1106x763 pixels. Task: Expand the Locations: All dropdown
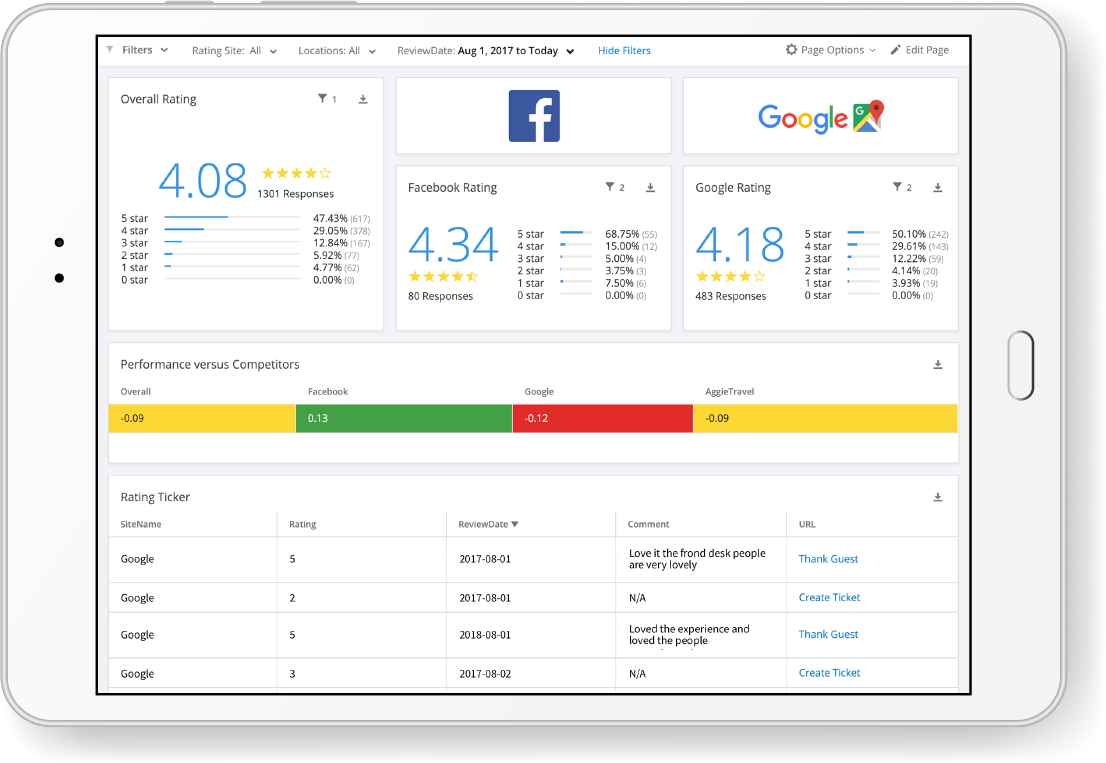tap(336, 51)
